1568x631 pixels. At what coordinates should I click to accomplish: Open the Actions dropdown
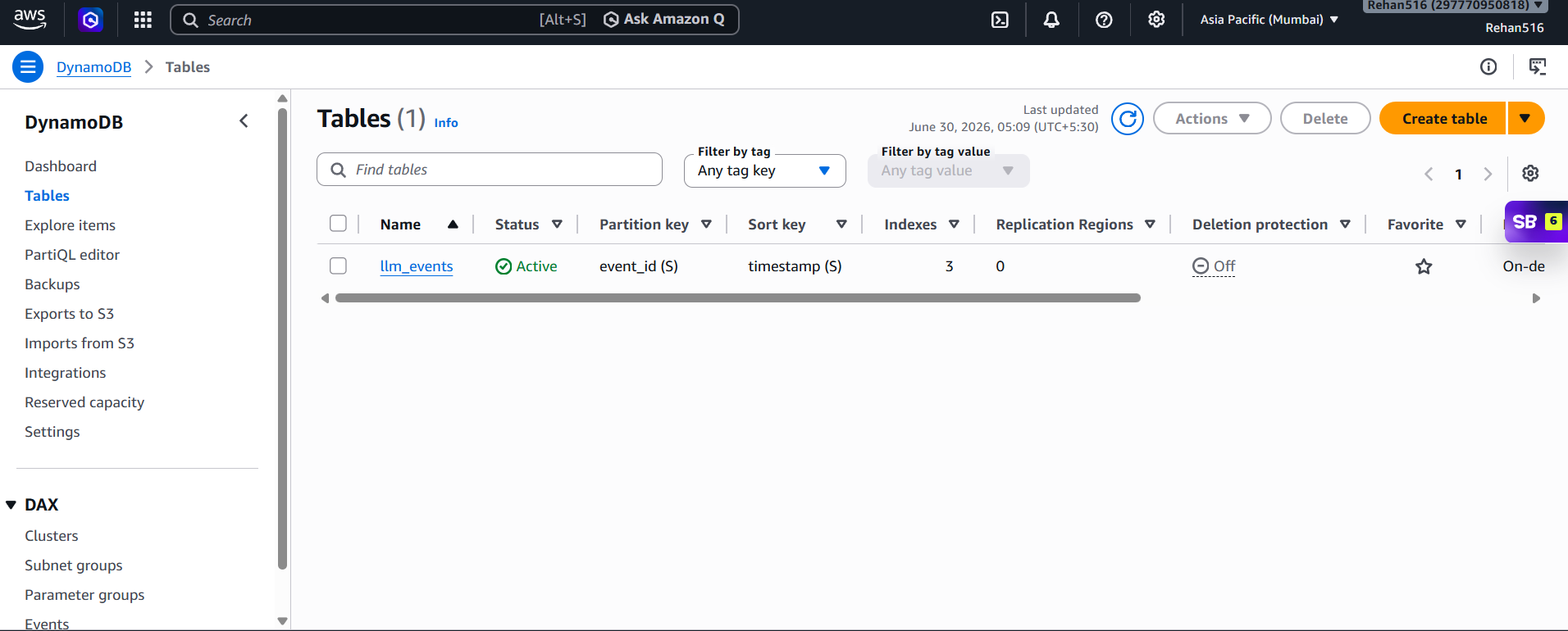tap(1212, 119)
